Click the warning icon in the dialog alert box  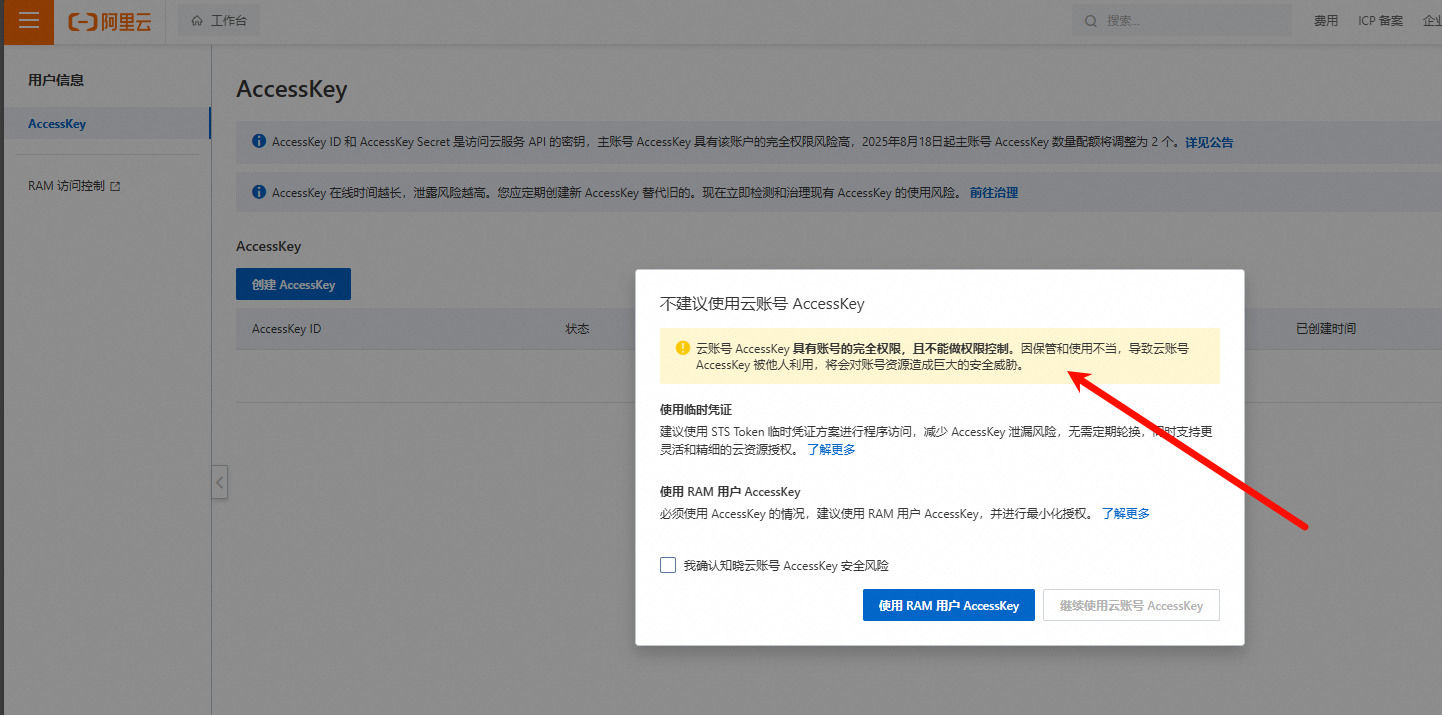(682, 348)
